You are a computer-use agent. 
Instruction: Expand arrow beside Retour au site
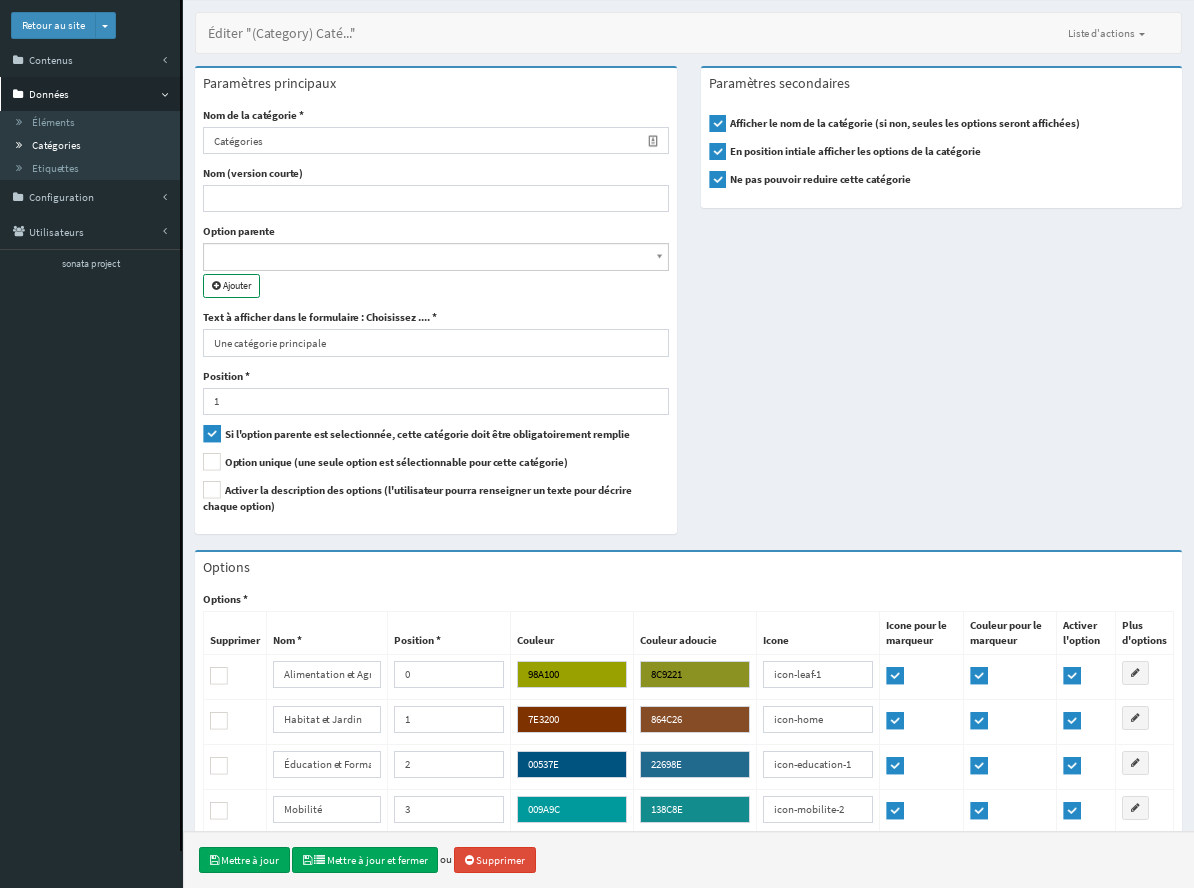(x=105, y=26)
